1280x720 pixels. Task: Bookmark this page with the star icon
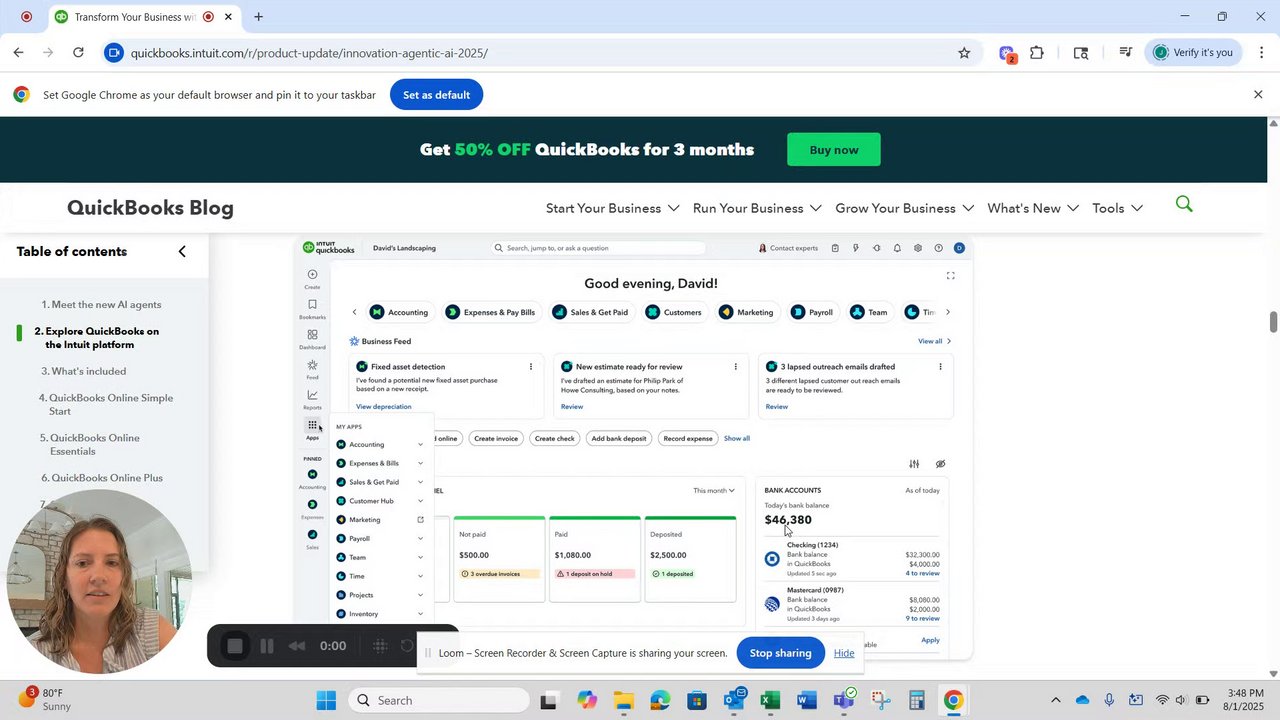[964, 53]
